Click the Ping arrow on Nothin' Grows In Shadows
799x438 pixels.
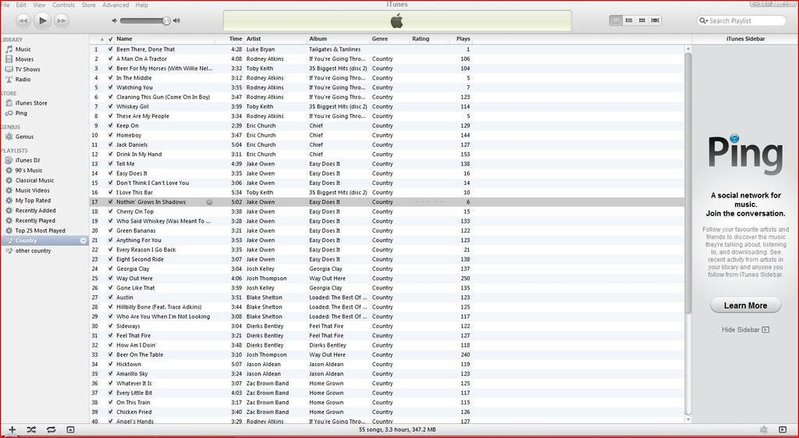point(209,202)
